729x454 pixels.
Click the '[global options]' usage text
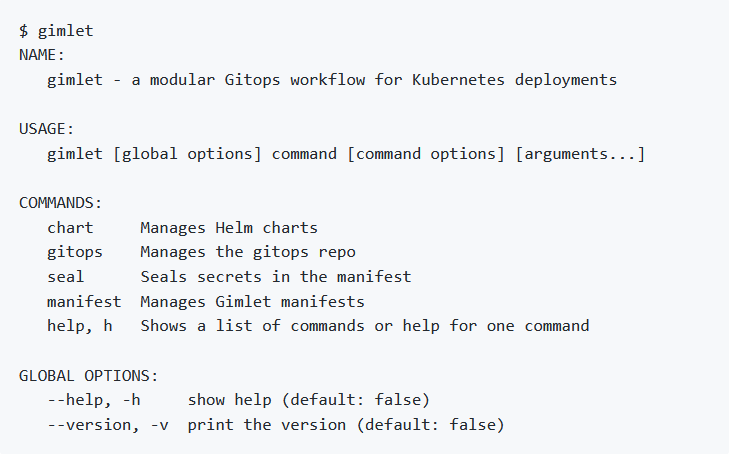pos(187,154)
